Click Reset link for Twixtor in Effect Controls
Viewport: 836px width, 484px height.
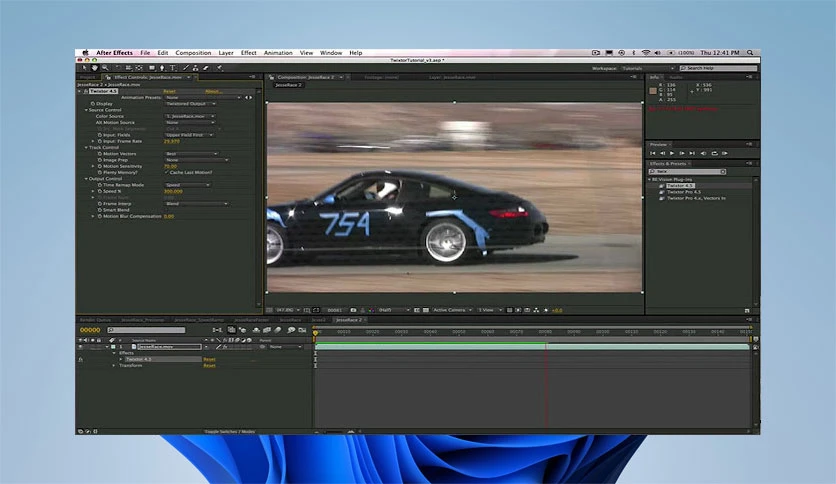[170, 91]
